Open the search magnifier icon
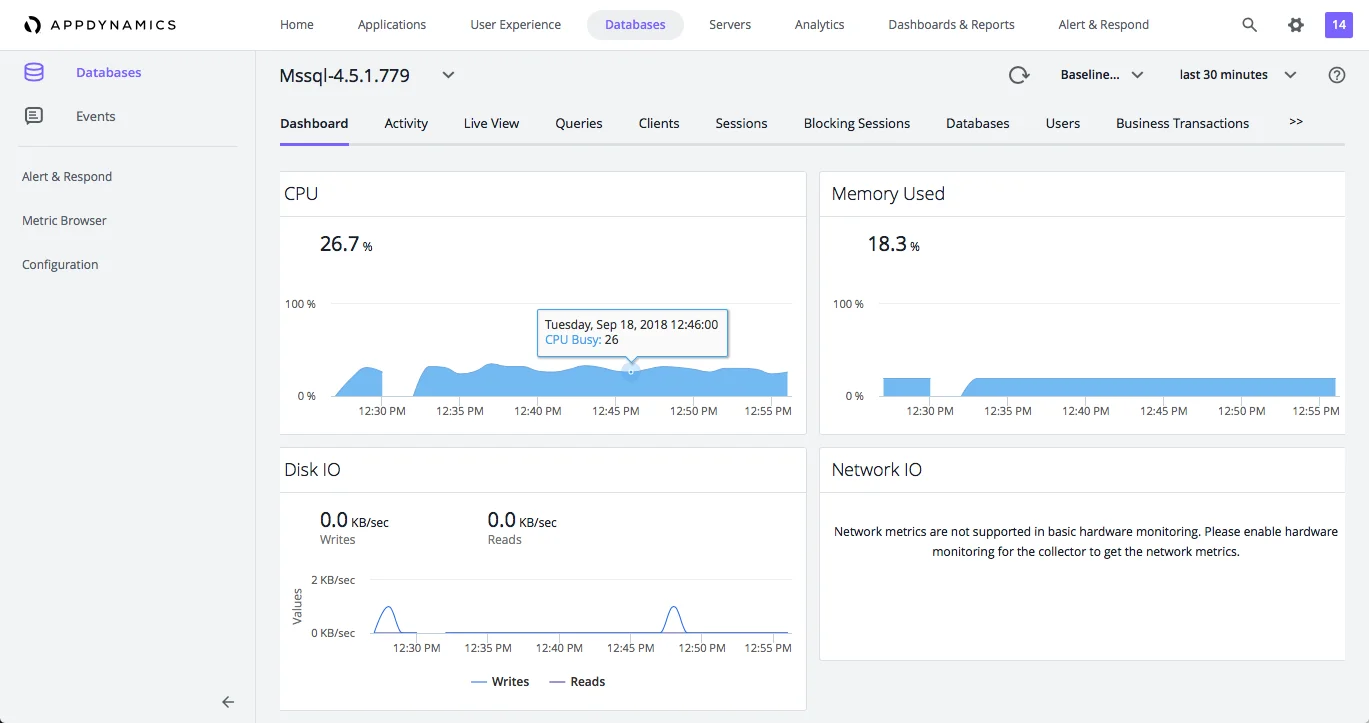 [x=1249, y=24]
